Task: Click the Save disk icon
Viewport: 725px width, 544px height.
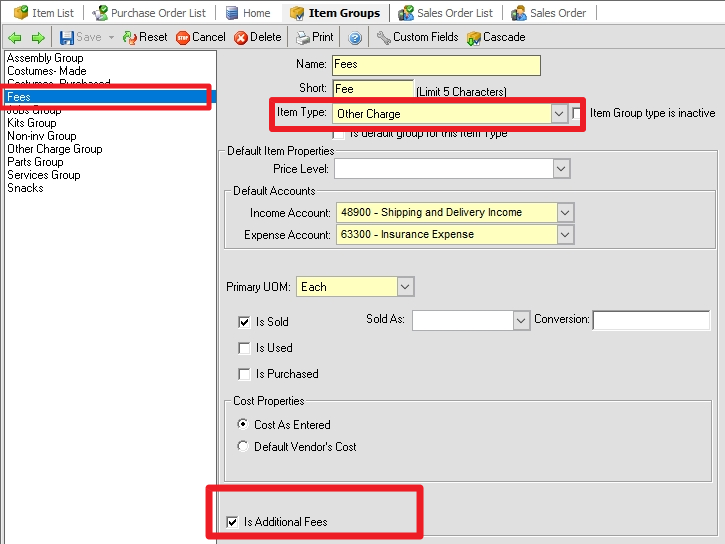Action: pos(67,37)
